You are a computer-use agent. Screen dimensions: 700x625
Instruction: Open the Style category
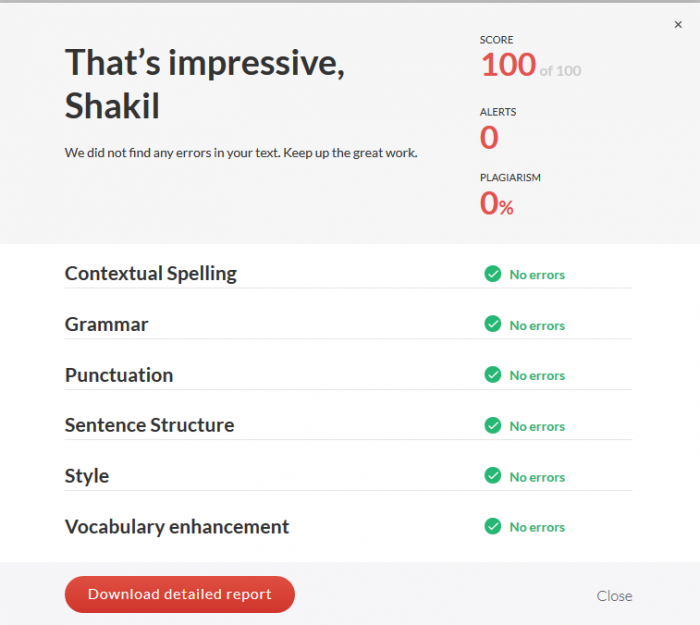pyautogui.click(x=87, y=476)
